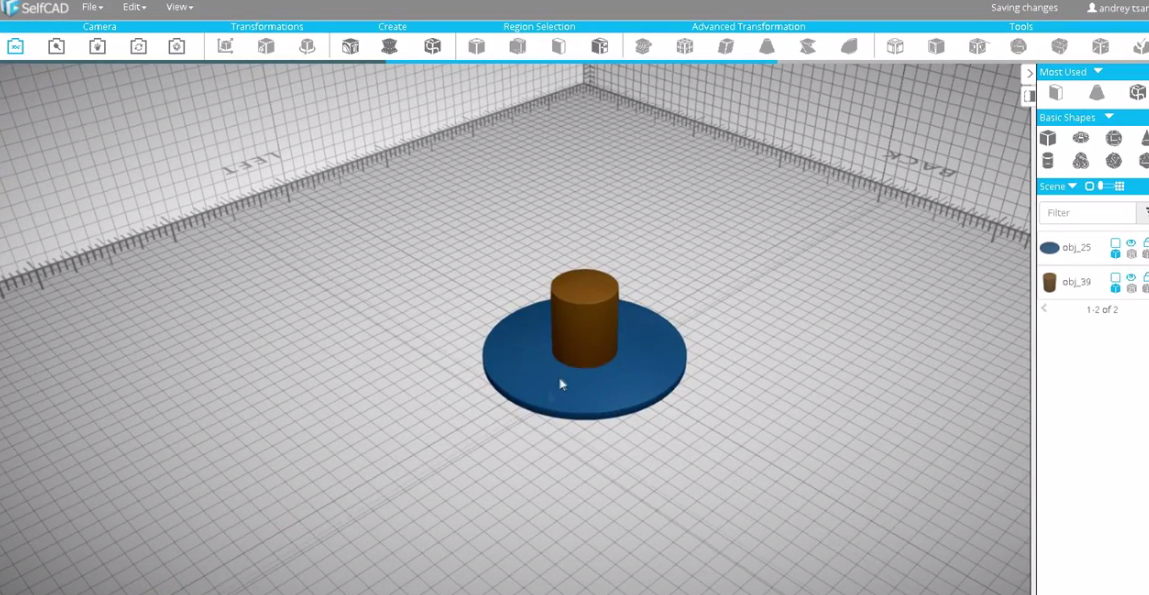Click third icon in Create group
Image resolution: width=1149 pixels, height=595 pixels.
pos(432,47)
